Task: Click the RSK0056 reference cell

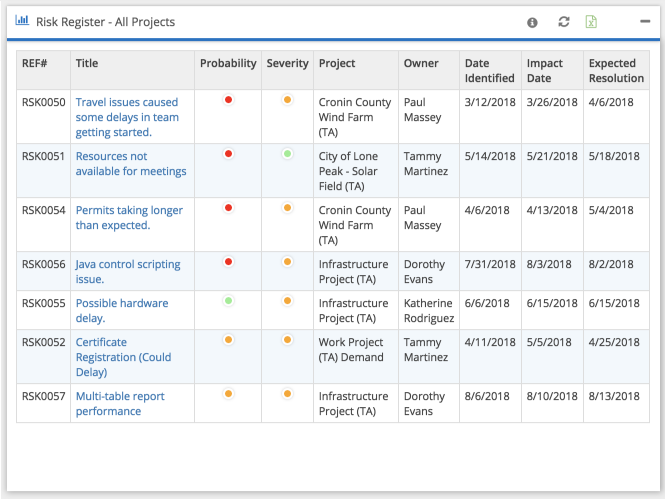Action: click(x=43, y=265)
